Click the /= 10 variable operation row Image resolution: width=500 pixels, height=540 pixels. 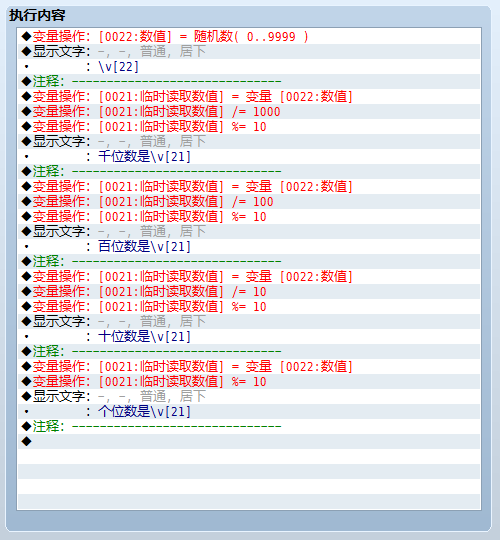coord(249,292)
